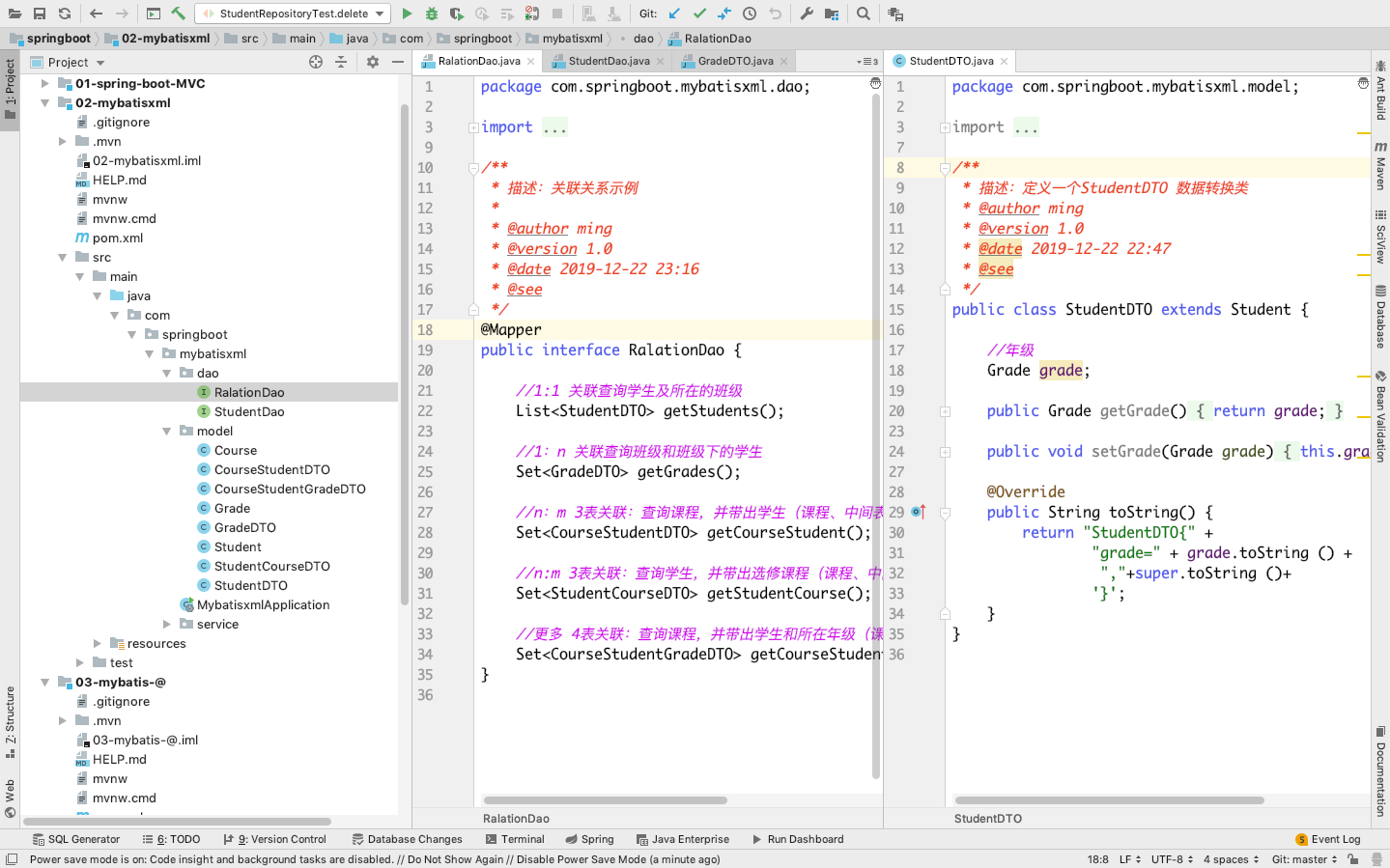1390x868 pixels.
Task: Switch to the GradeDTO.java tab
Action: coord(736,61)
